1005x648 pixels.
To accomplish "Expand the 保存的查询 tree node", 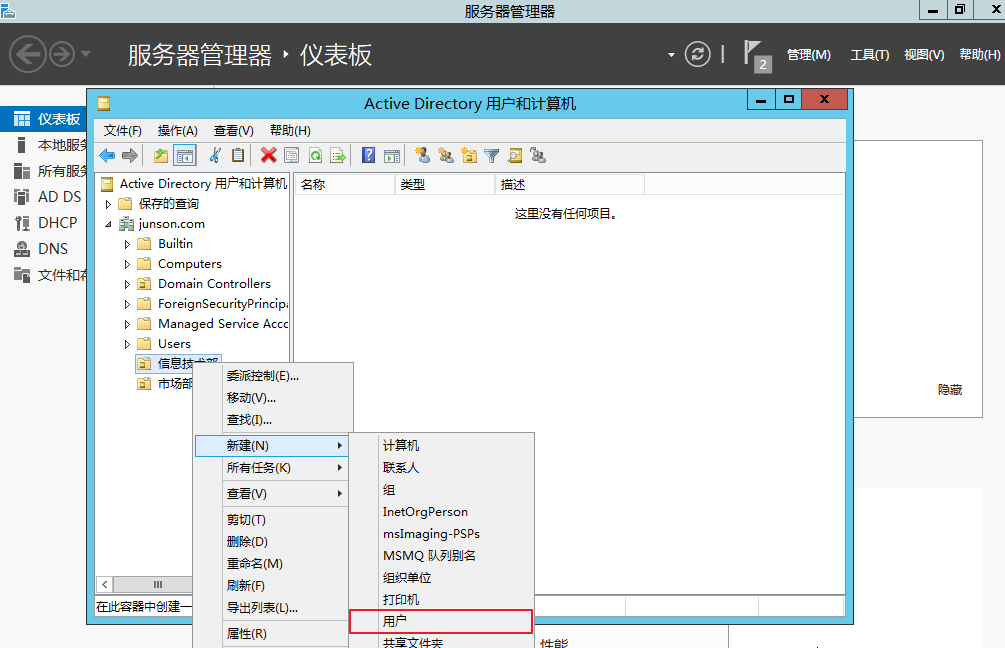I will 108,204.
